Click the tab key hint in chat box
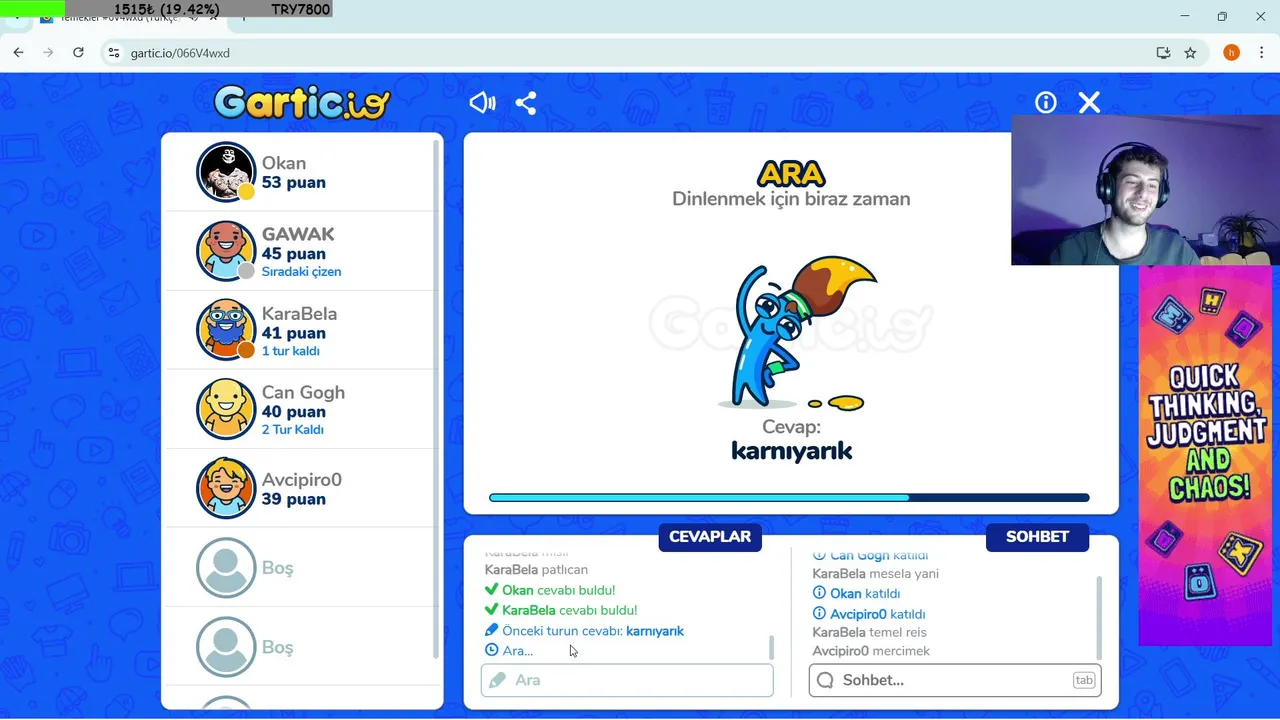 point(1084,680)
